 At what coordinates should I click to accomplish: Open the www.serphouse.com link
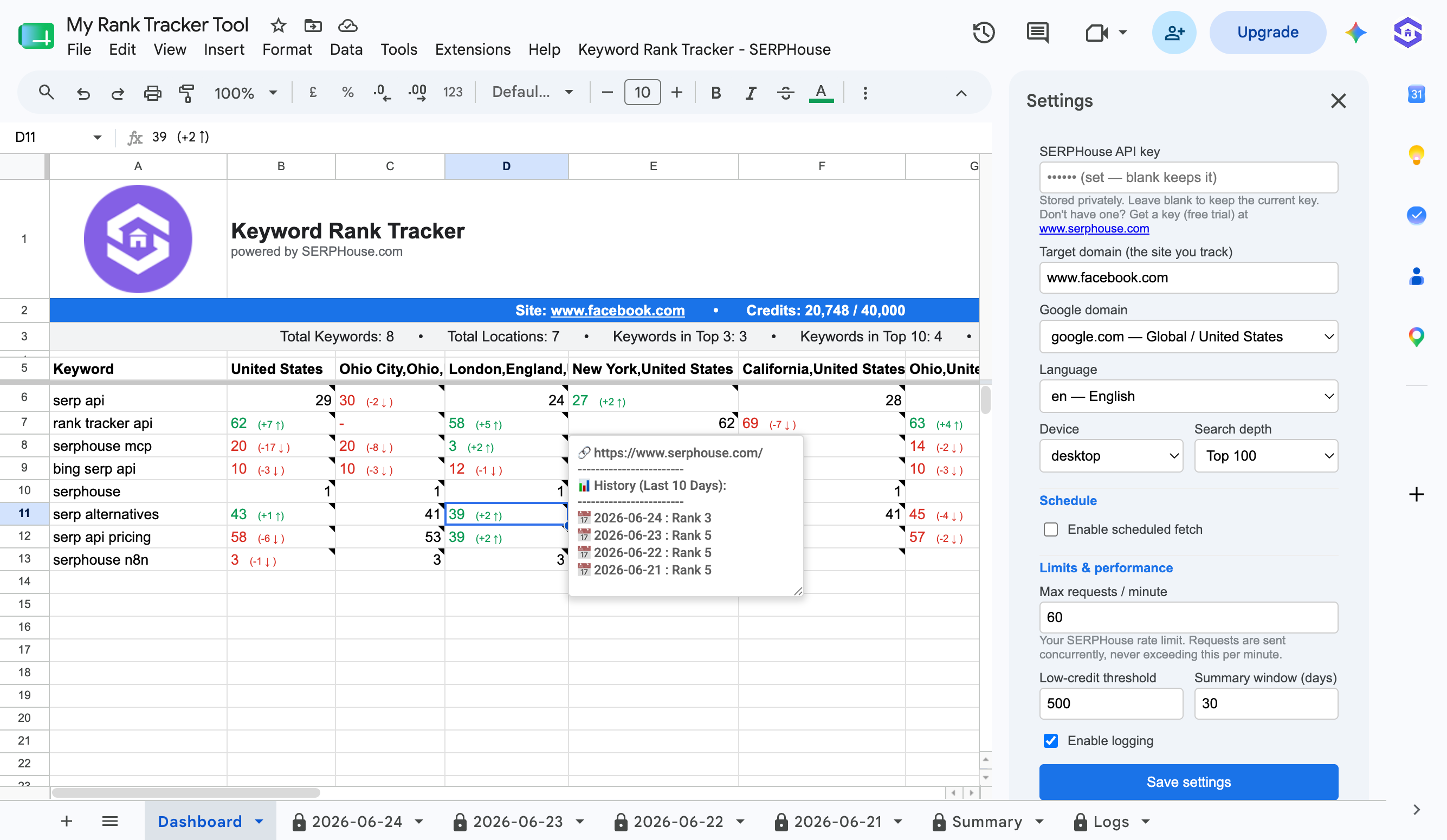point(1093,229)
